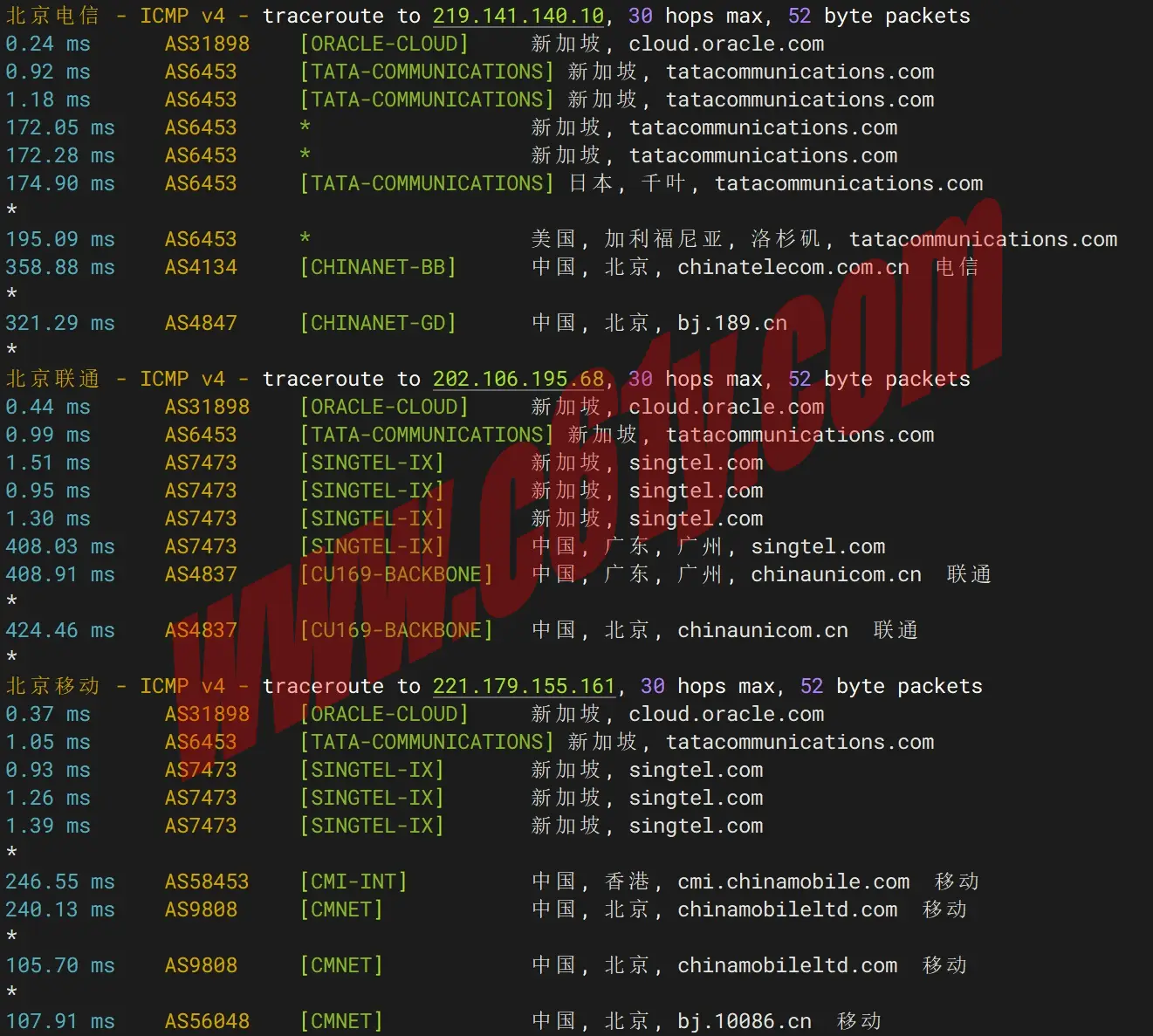Select the [CHINANET-GD] network tag
This screenshot has width=1153, height=1036.
(378, 323)
